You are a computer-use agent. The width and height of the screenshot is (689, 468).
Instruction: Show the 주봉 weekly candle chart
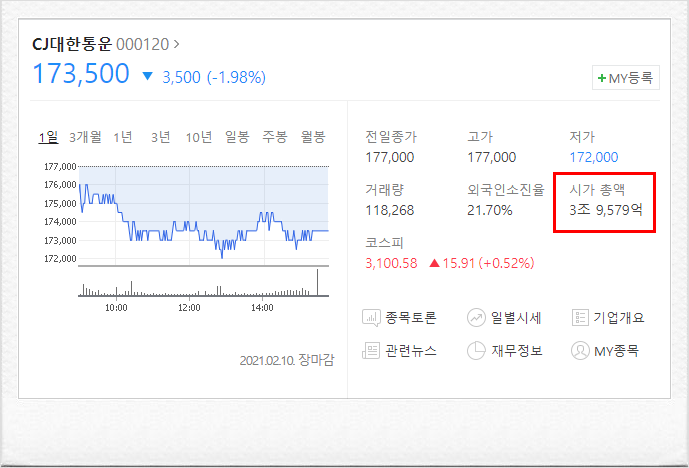click(x=275, y=137)
